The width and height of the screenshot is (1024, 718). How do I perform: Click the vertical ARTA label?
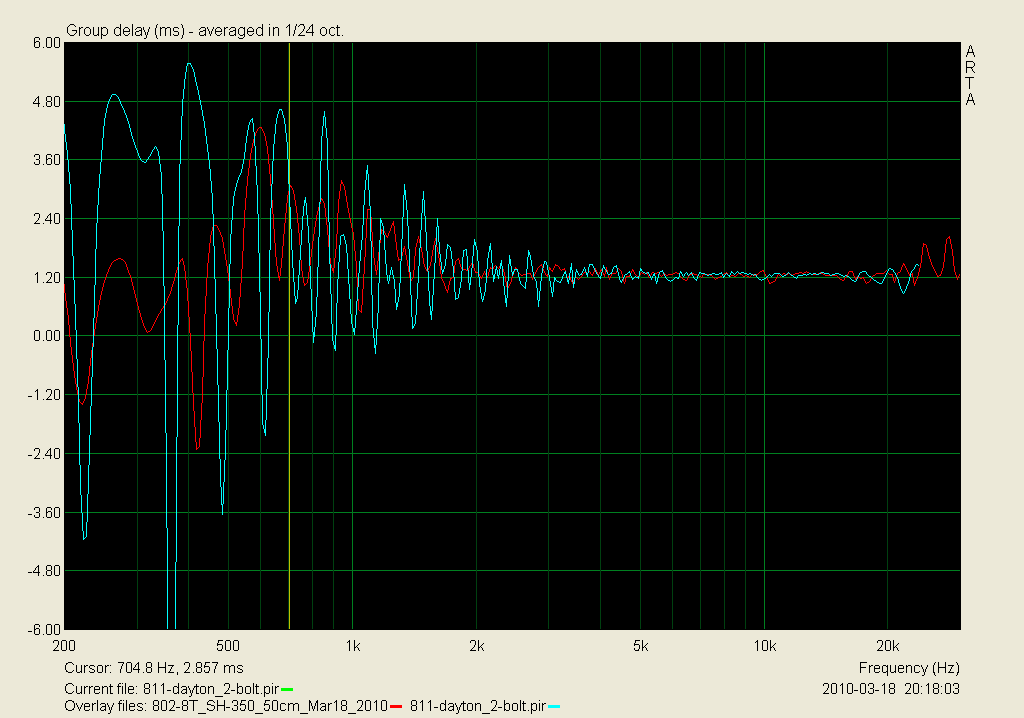(970, 76)
